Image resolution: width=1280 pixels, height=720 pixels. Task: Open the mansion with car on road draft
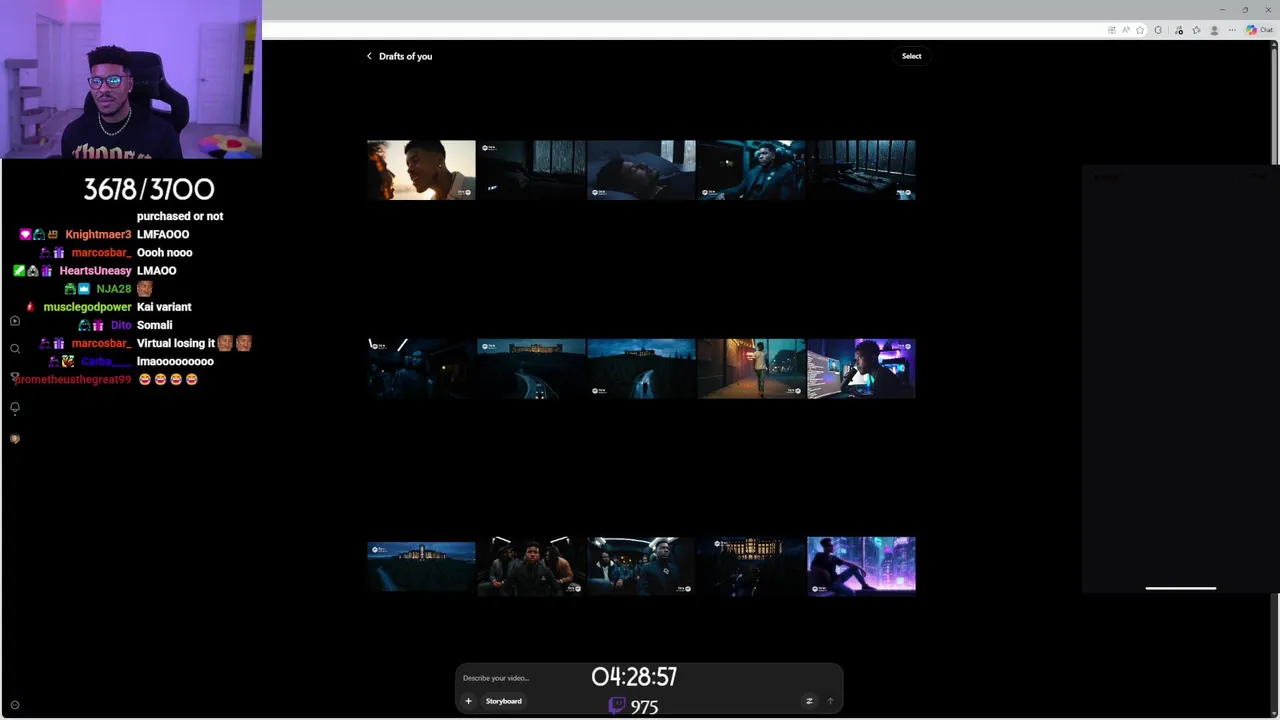tap(531, 368)
